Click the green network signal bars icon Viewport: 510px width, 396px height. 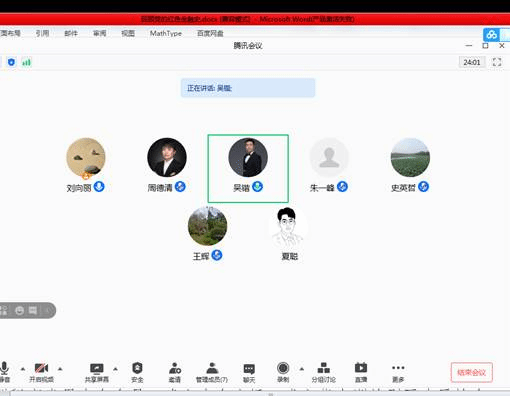pos(26,62)
